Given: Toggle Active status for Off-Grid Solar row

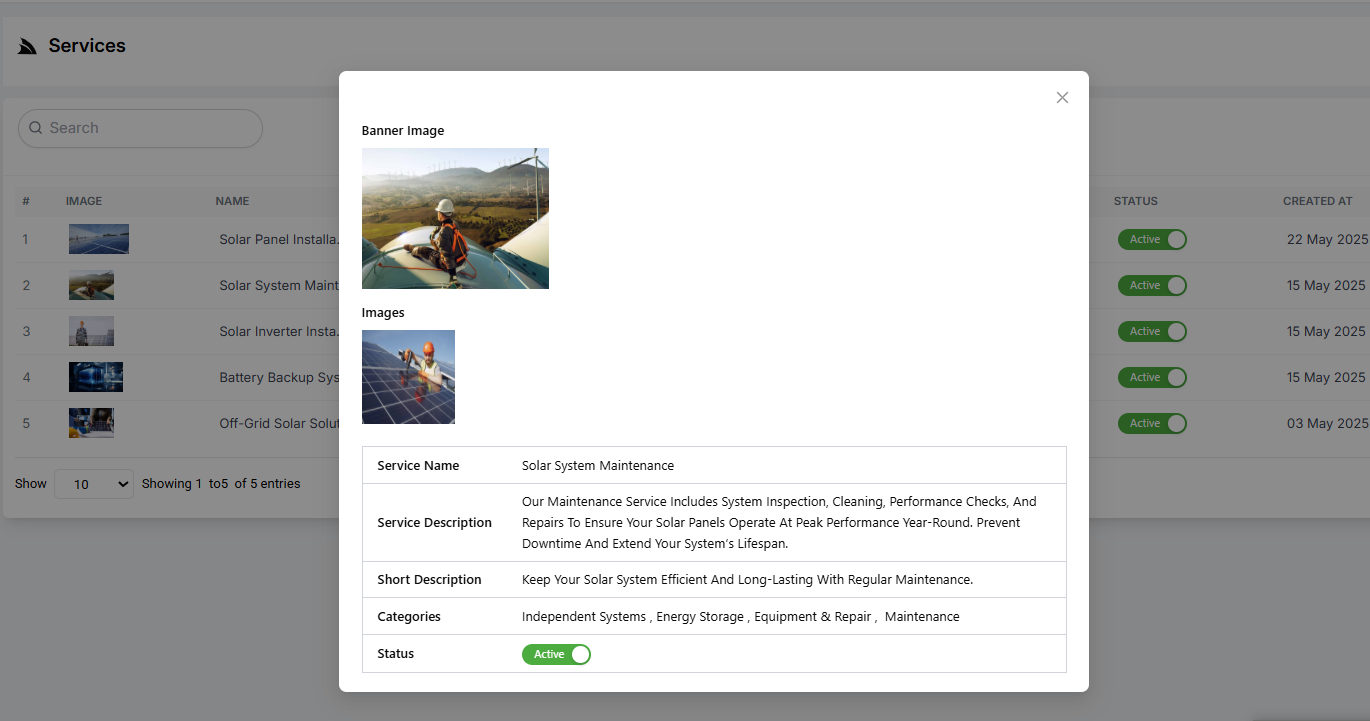Looking at the screenshot, I should click(x=1152, y=423).
